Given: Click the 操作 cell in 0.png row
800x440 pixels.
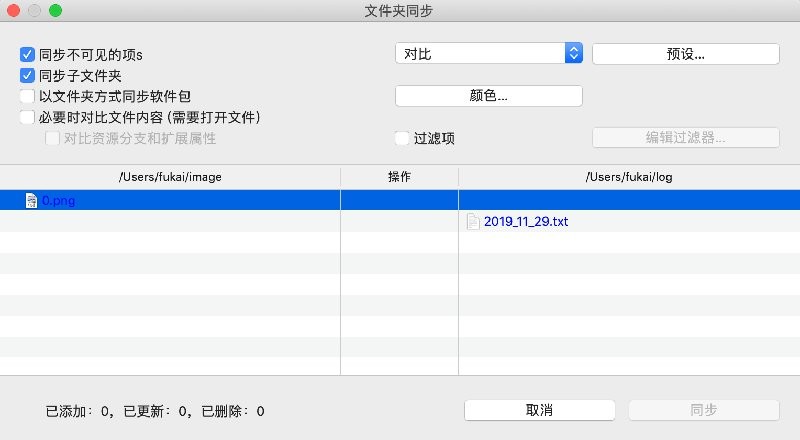Looking at the screenshot, I should click(399, 200).
